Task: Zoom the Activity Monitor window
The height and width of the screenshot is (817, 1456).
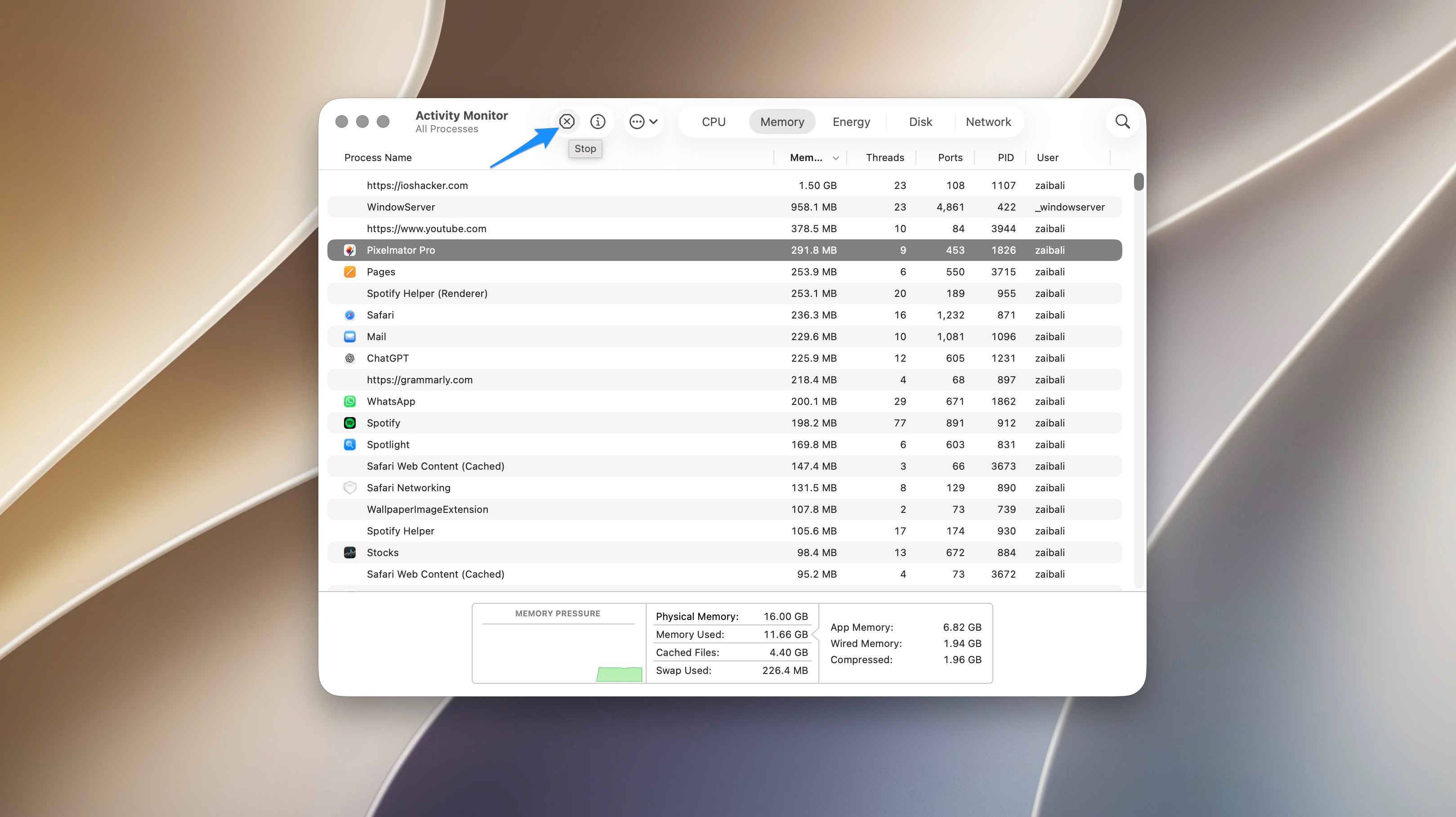Action: 383,121
